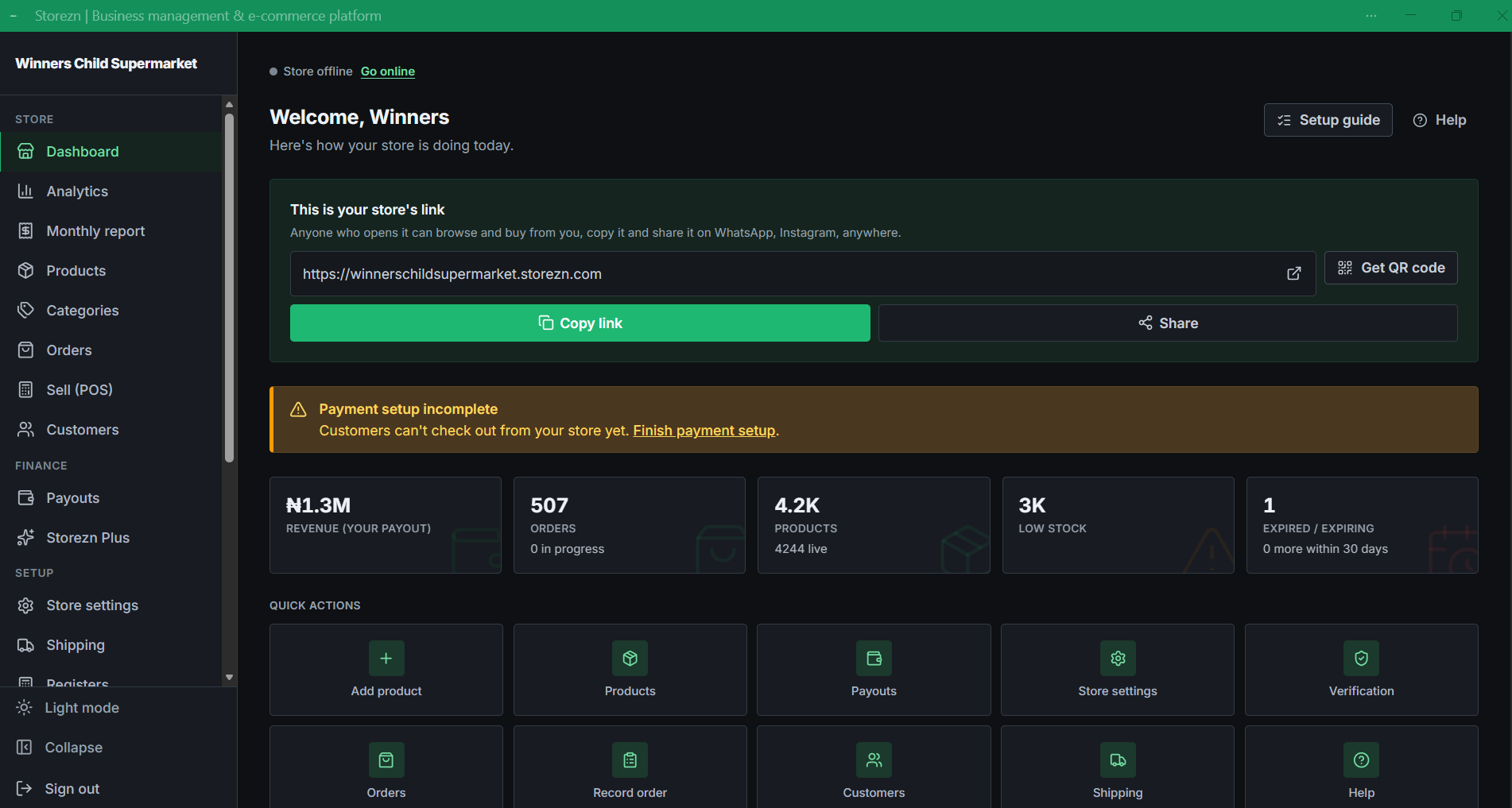The height and width of the screenshot is (808, 1512).
Task: Click Winners Child Supermarket store name
Action: pyautogui.click(x=106, y=64)
